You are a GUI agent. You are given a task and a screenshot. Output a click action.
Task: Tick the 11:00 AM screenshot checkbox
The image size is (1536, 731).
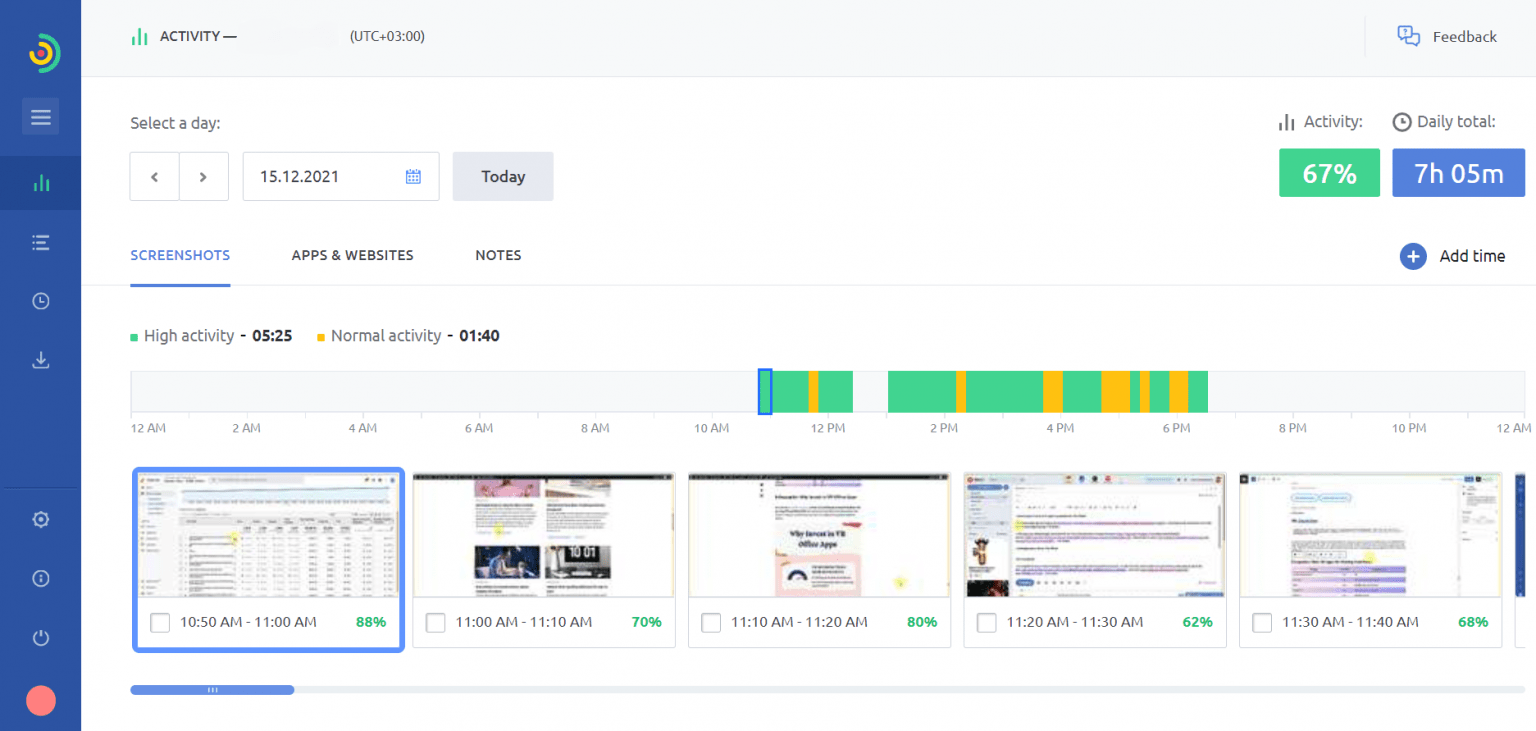(435, 622)
